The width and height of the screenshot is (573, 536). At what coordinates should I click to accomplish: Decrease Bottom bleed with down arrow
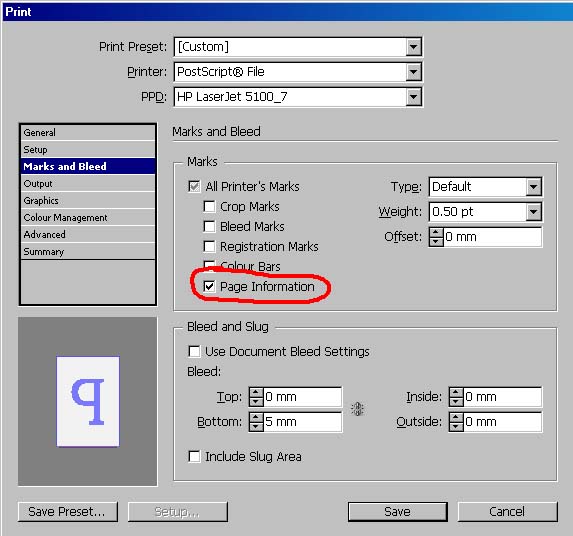click(x=256, y=426)
